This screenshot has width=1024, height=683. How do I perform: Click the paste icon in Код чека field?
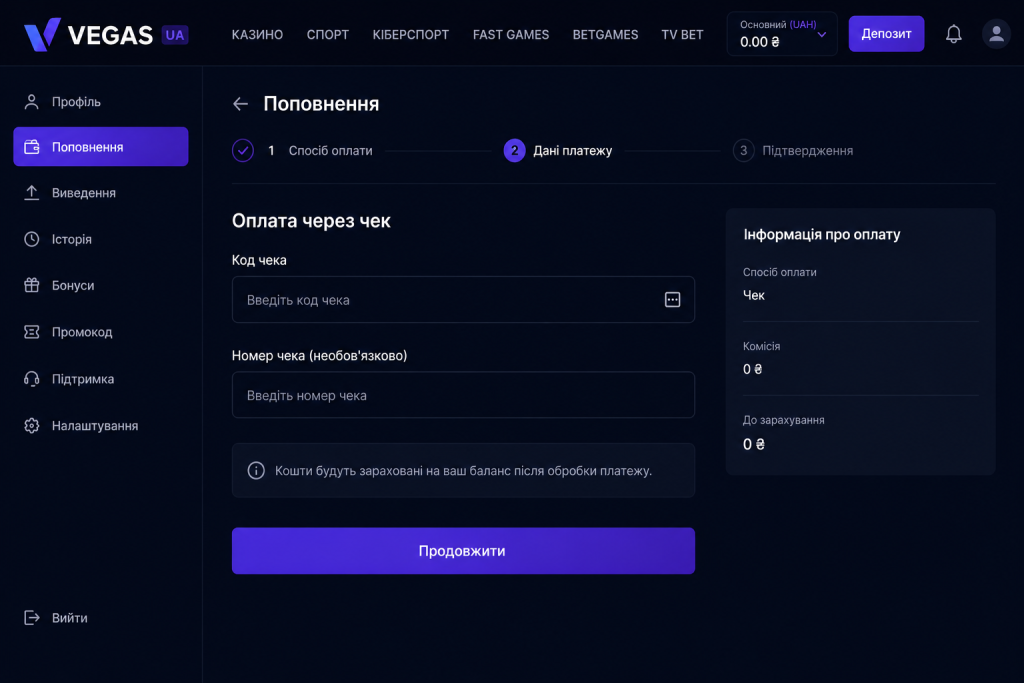[x=672, y=300]
